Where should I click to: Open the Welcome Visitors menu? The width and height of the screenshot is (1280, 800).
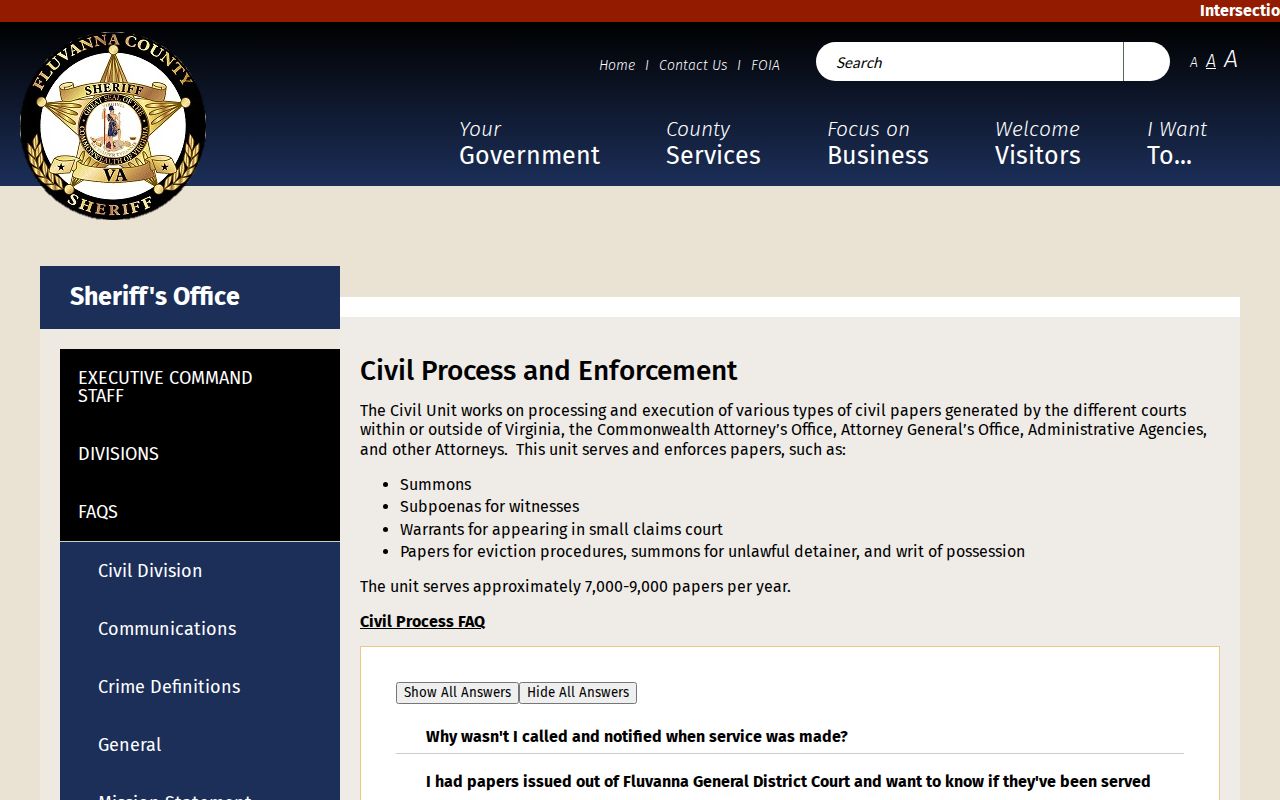pos(1037,143)
